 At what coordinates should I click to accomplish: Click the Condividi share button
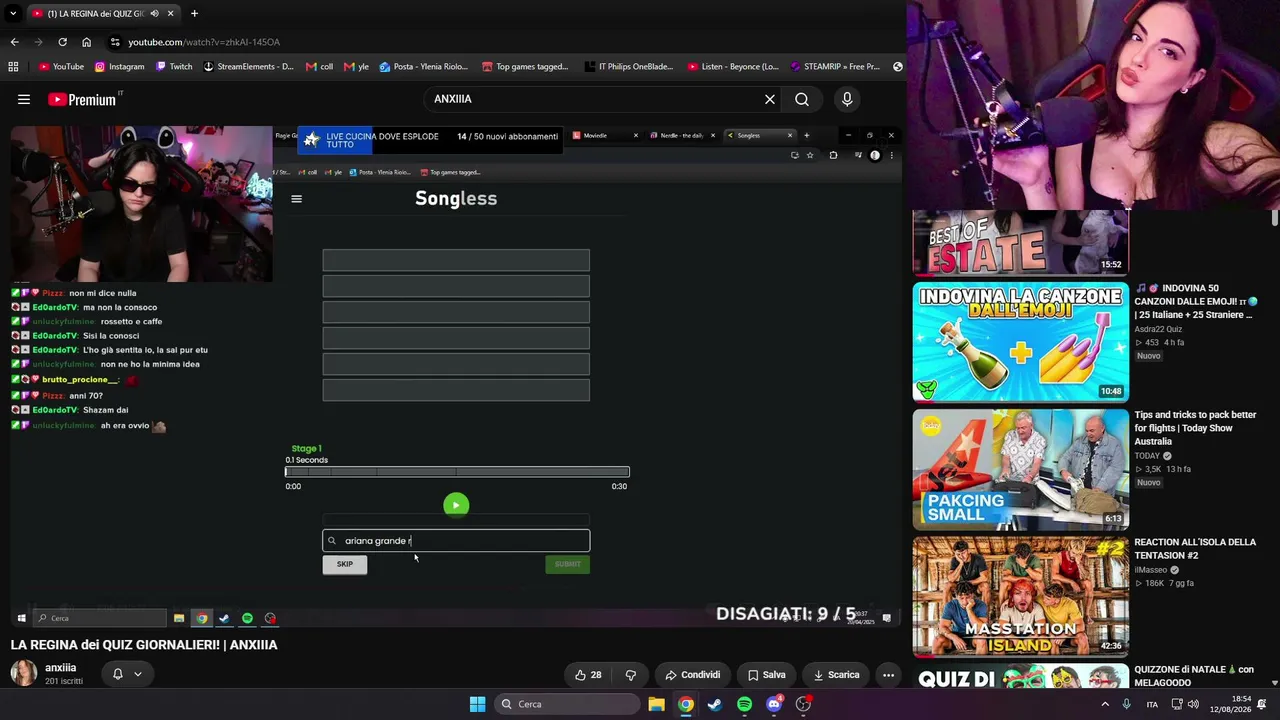point(692,675)
